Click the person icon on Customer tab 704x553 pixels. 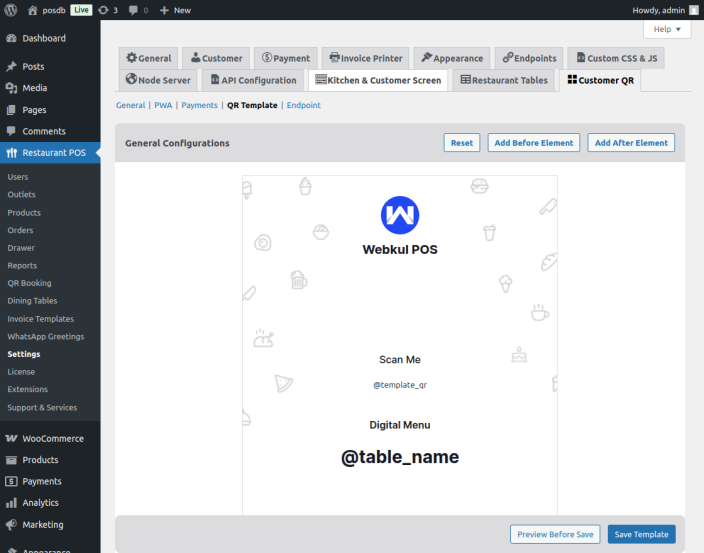[x=196, y=57]
